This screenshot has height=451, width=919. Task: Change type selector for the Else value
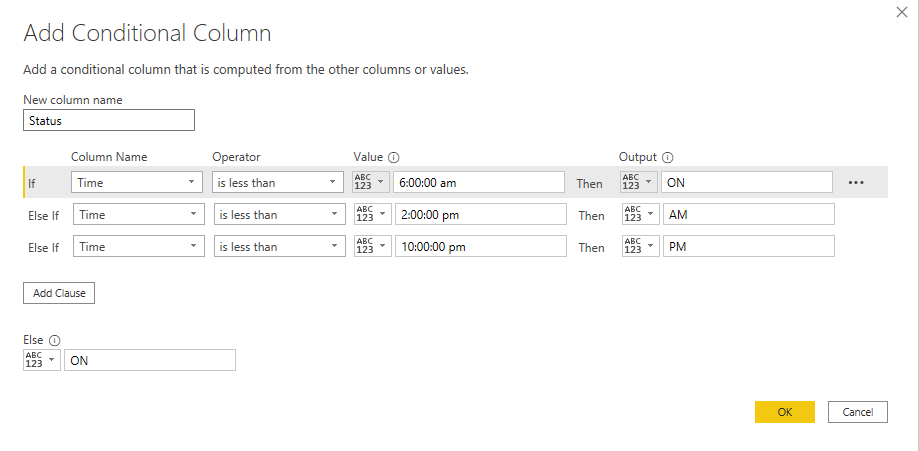tap(42, 360)
